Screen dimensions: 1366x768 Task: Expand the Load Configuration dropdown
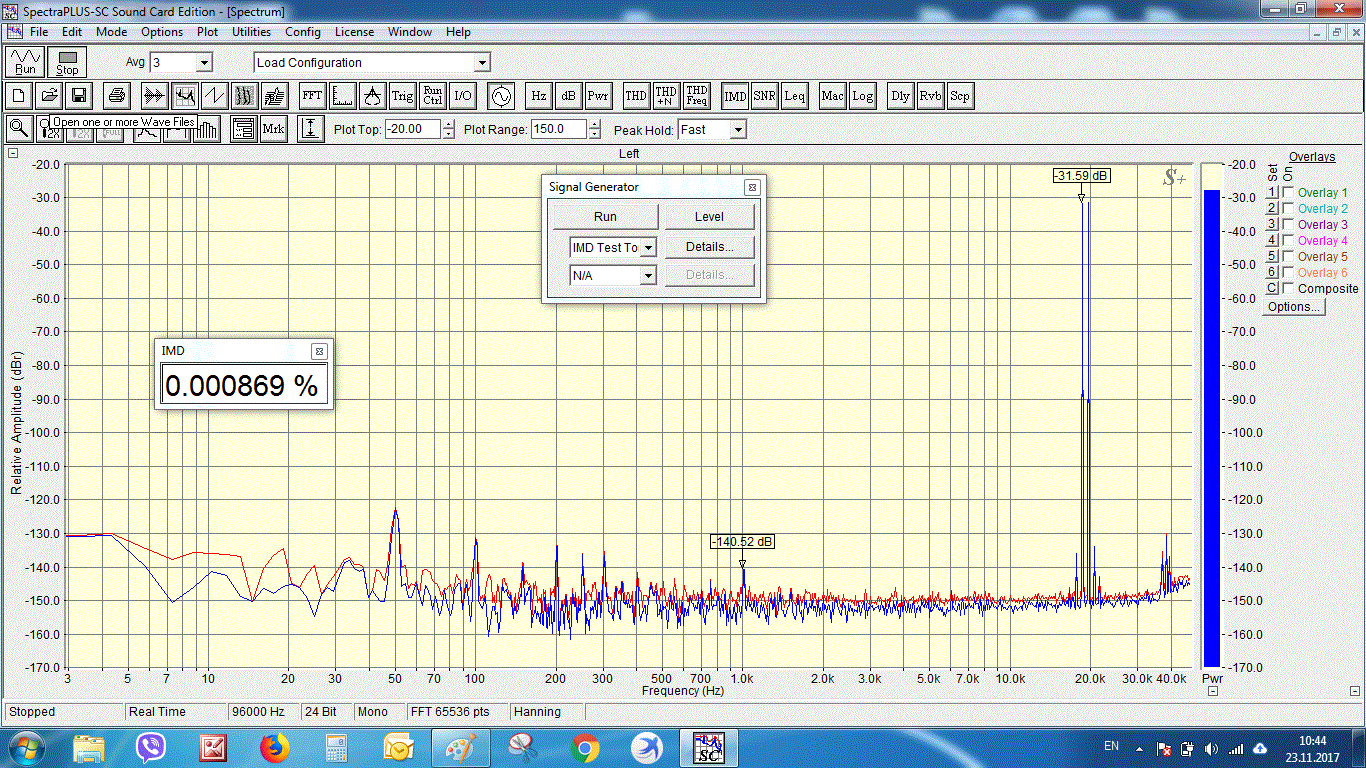(482, 63)
